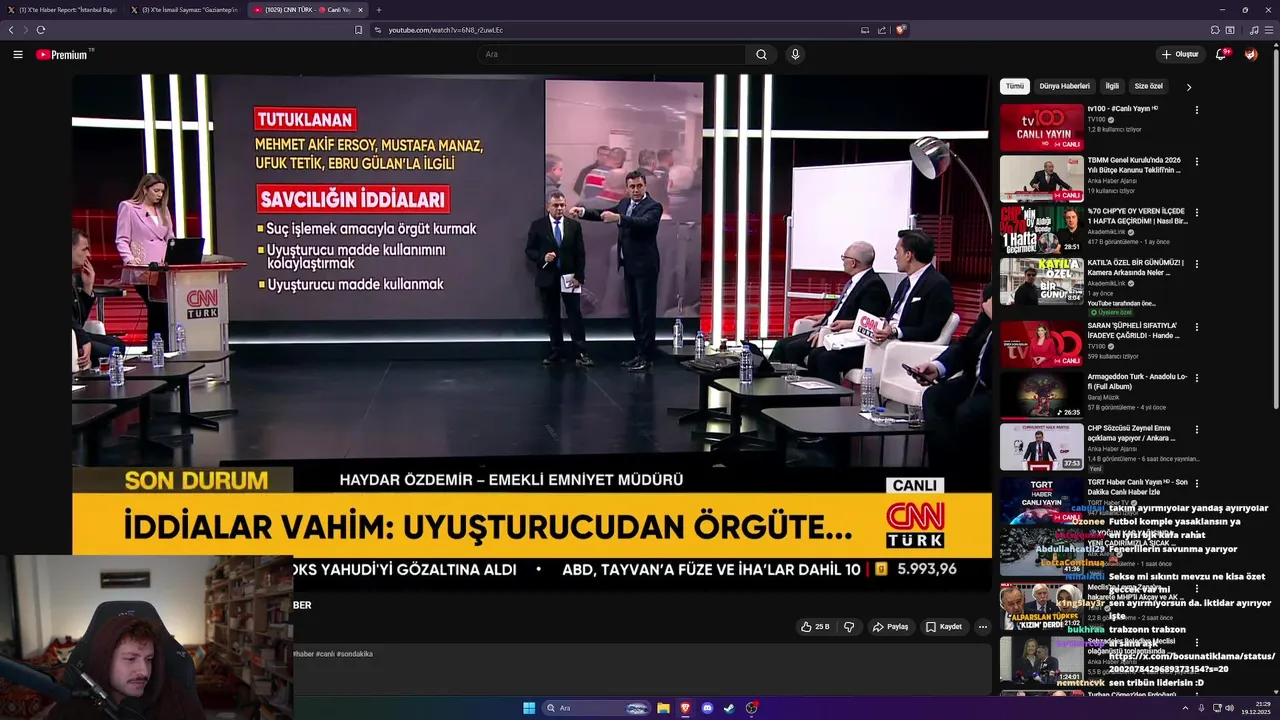Viewport: 1280px width, 720px height.
Task: Click the Paylaş share button
Action: coord(890,627)
